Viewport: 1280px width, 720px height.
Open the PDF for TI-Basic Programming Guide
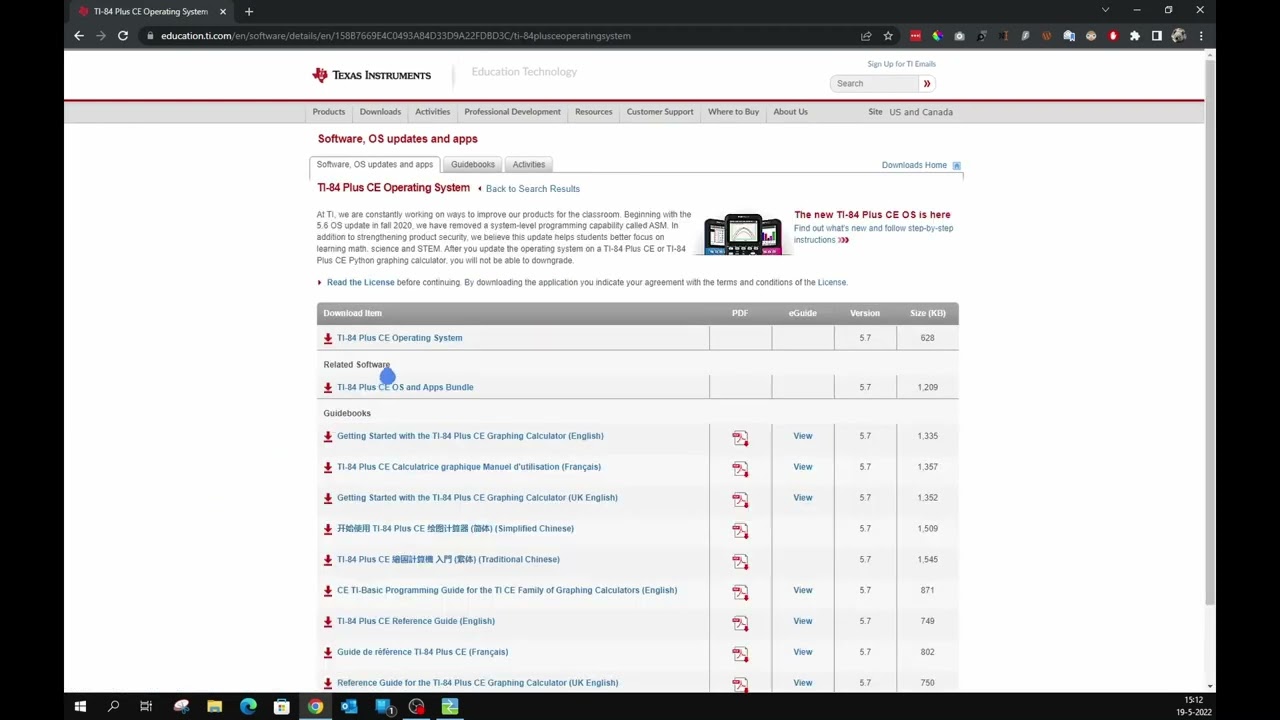[740, 592]
